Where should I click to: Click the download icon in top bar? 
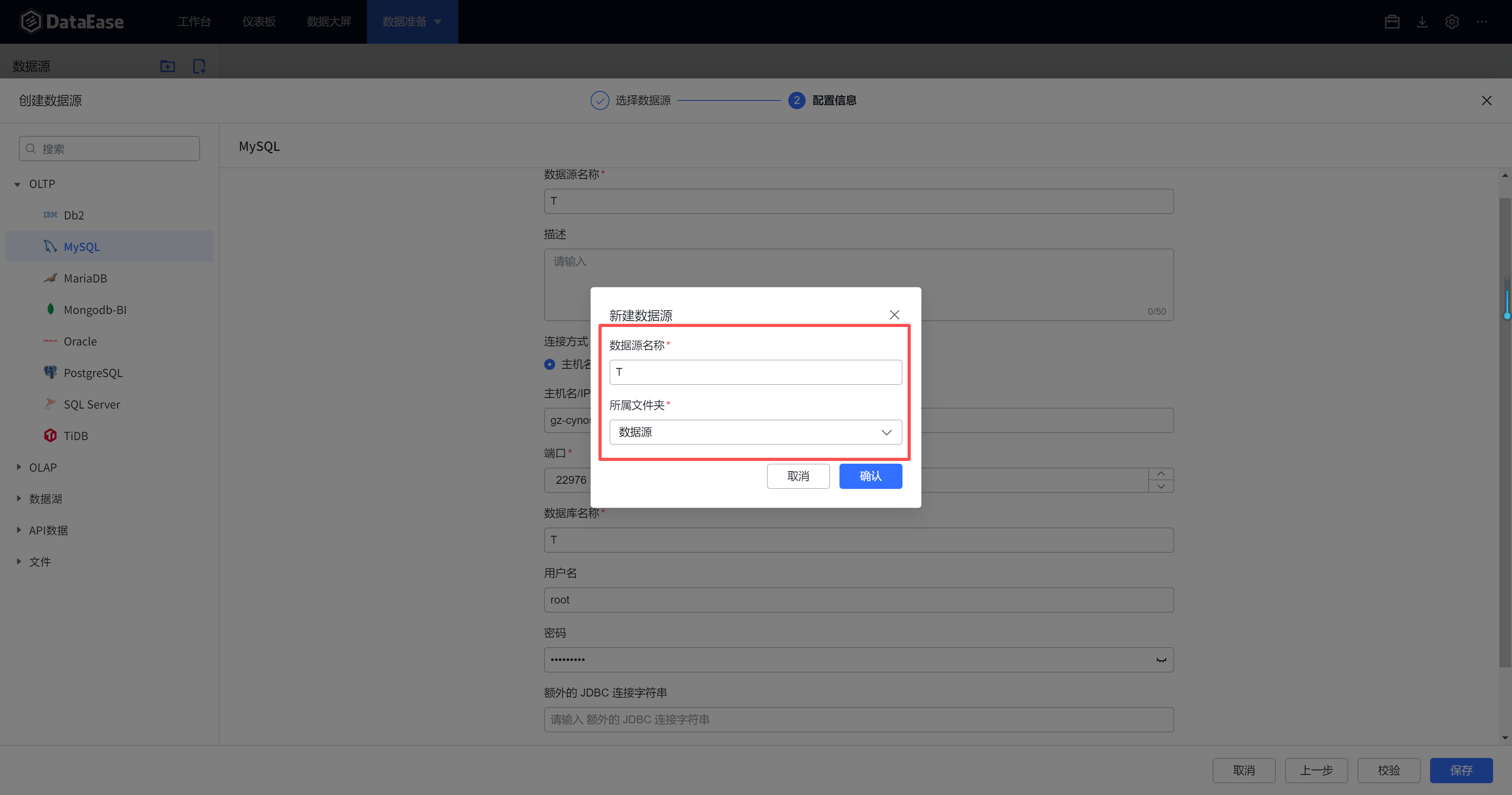1421,22
